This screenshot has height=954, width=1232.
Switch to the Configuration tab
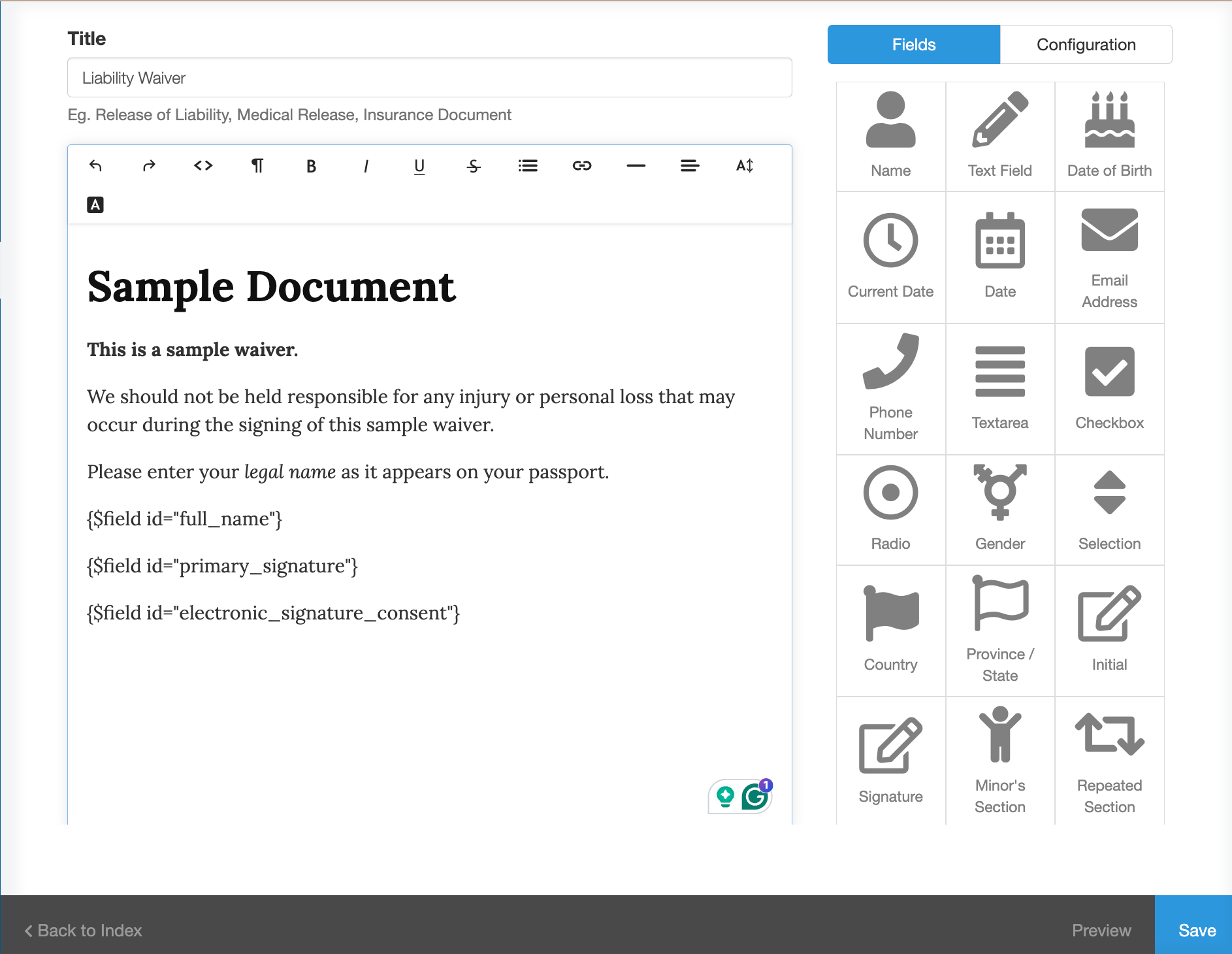tap(1086, 44)
